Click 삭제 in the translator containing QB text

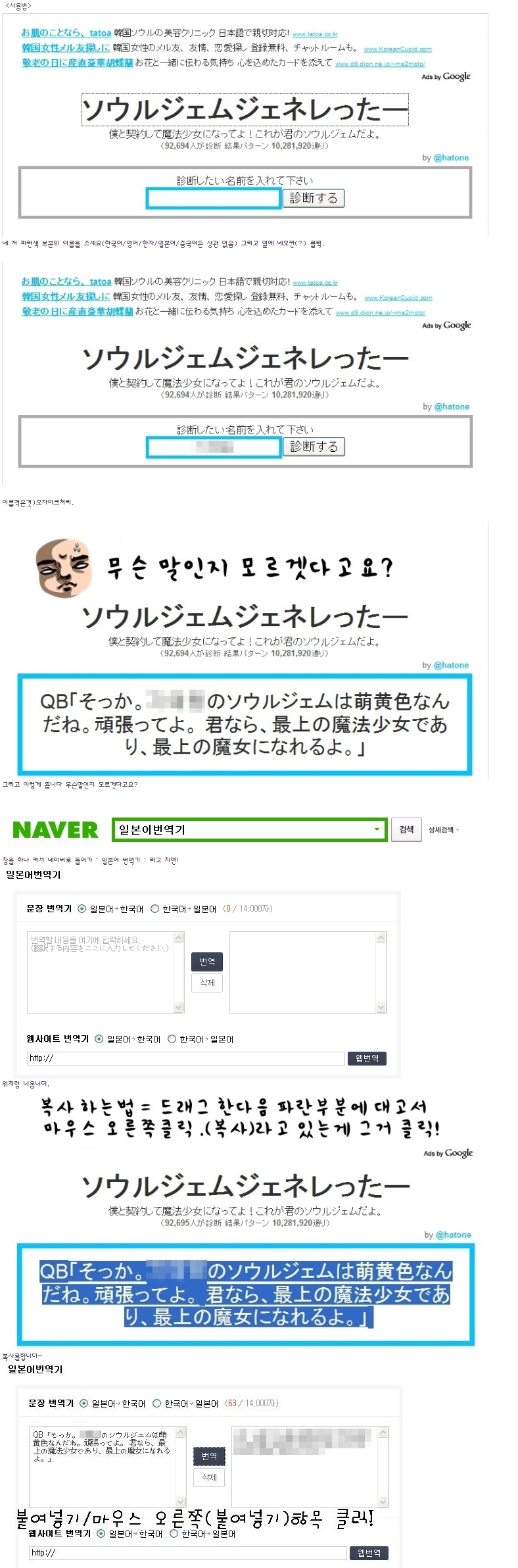coord(209,1477)
